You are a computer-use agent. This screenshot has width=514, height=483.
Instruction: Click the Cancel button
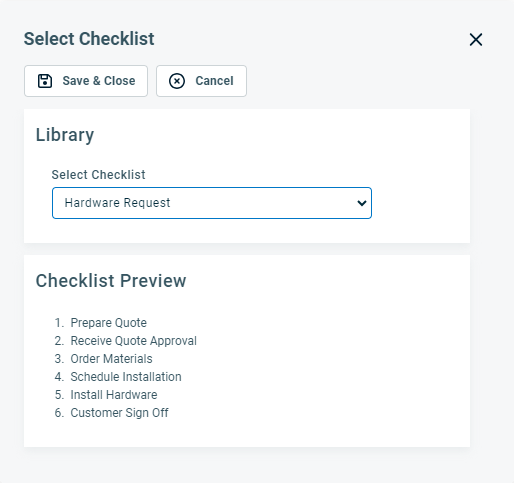(x=201, y=81)
